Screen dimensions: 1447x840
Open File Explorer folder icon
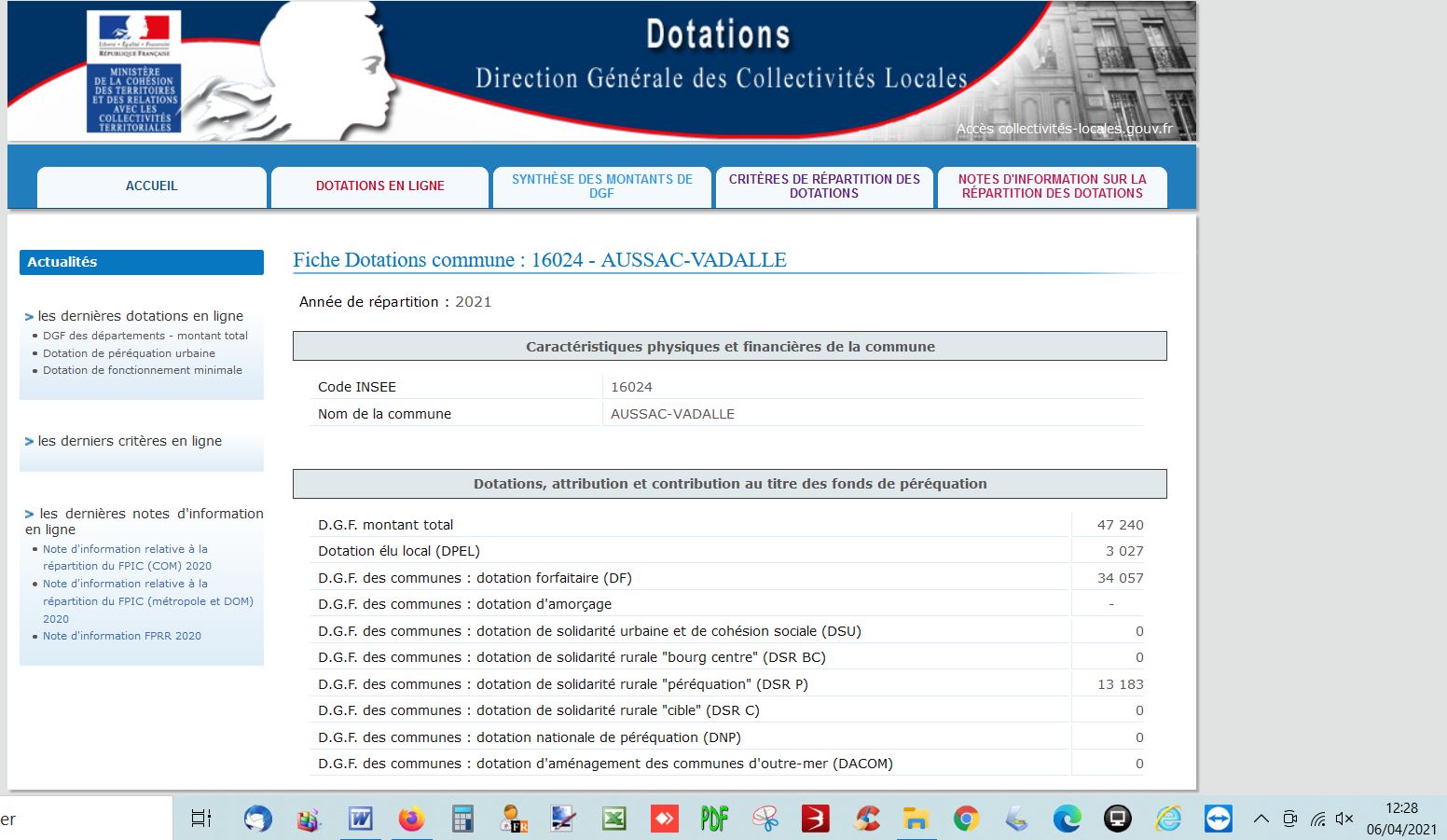pyautogui.click(x=916, y=819)
